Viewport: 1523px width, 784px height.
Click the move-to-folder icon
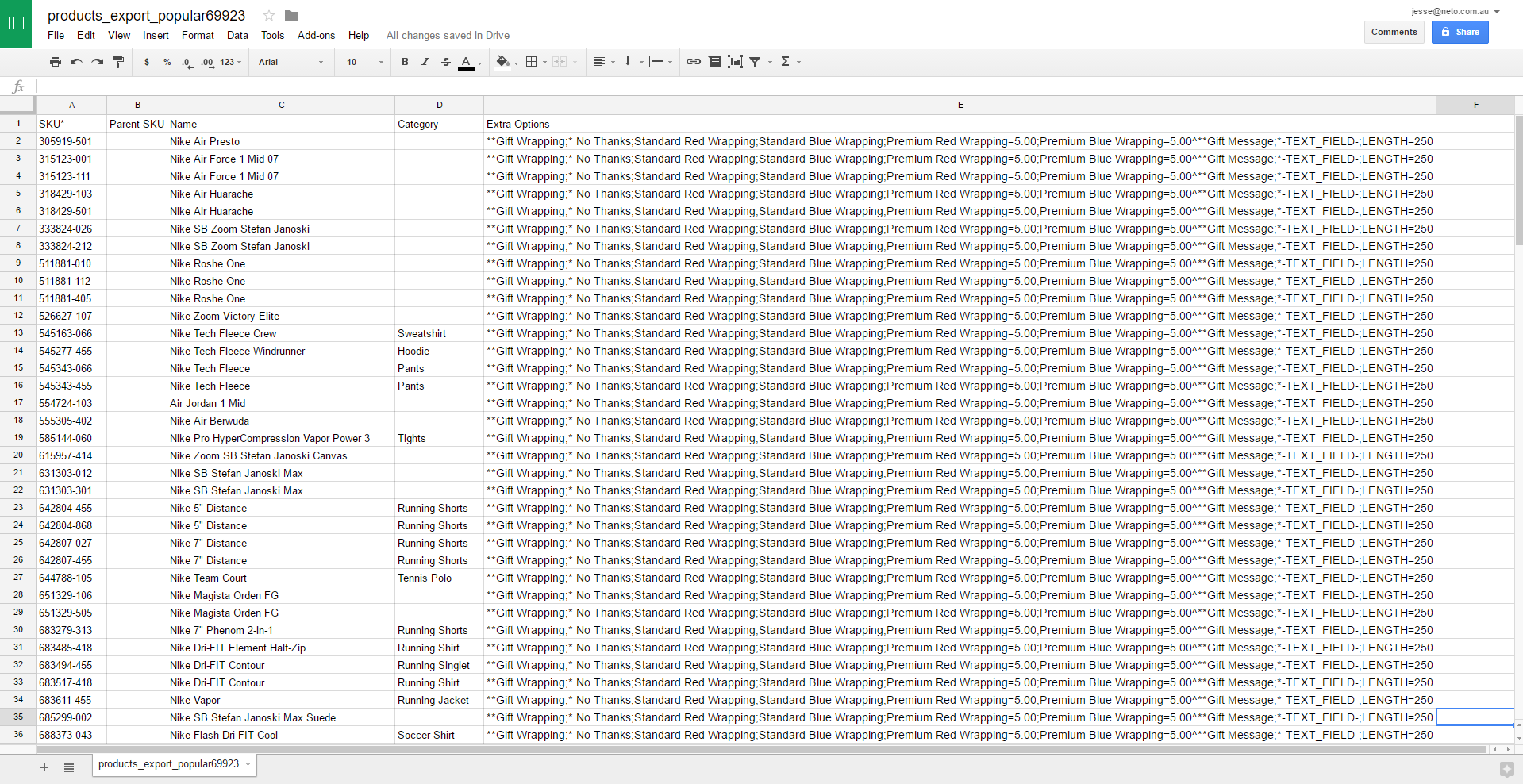(291, 16)
